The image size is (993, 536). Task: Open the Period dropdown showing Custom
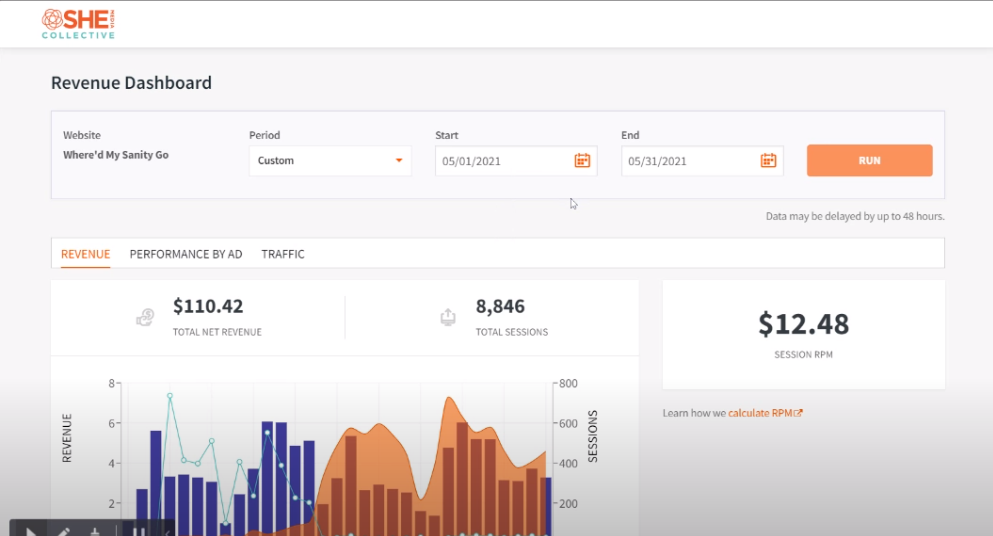pos(330,161)
